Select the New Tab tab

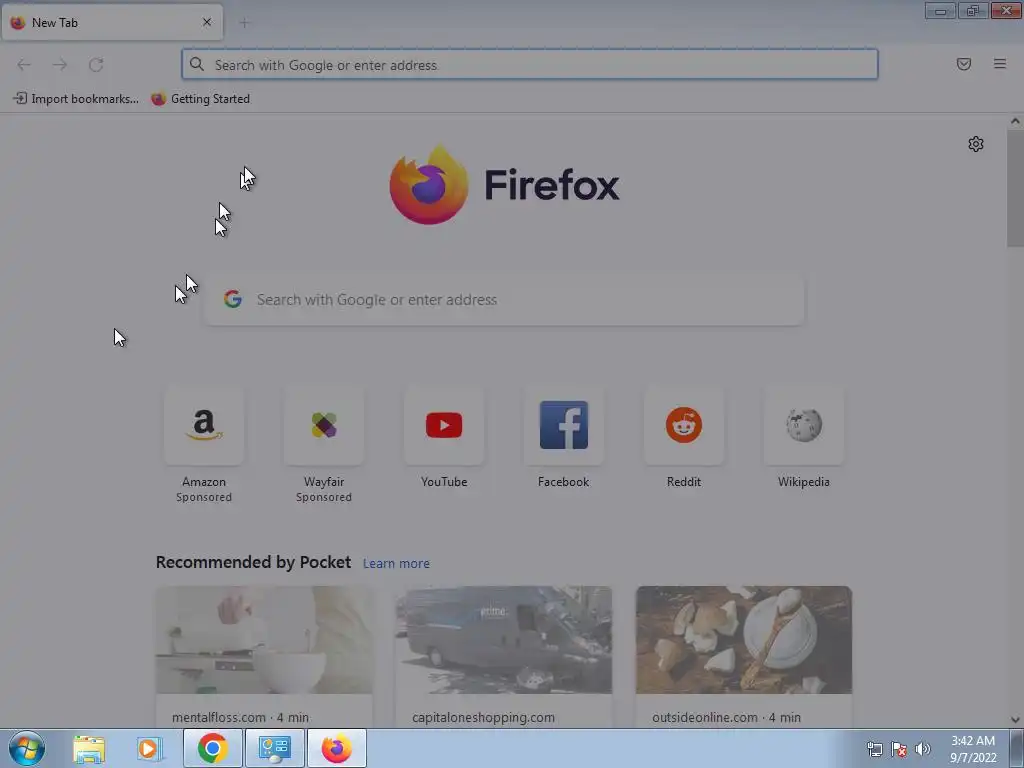click(x=112, y=22)
